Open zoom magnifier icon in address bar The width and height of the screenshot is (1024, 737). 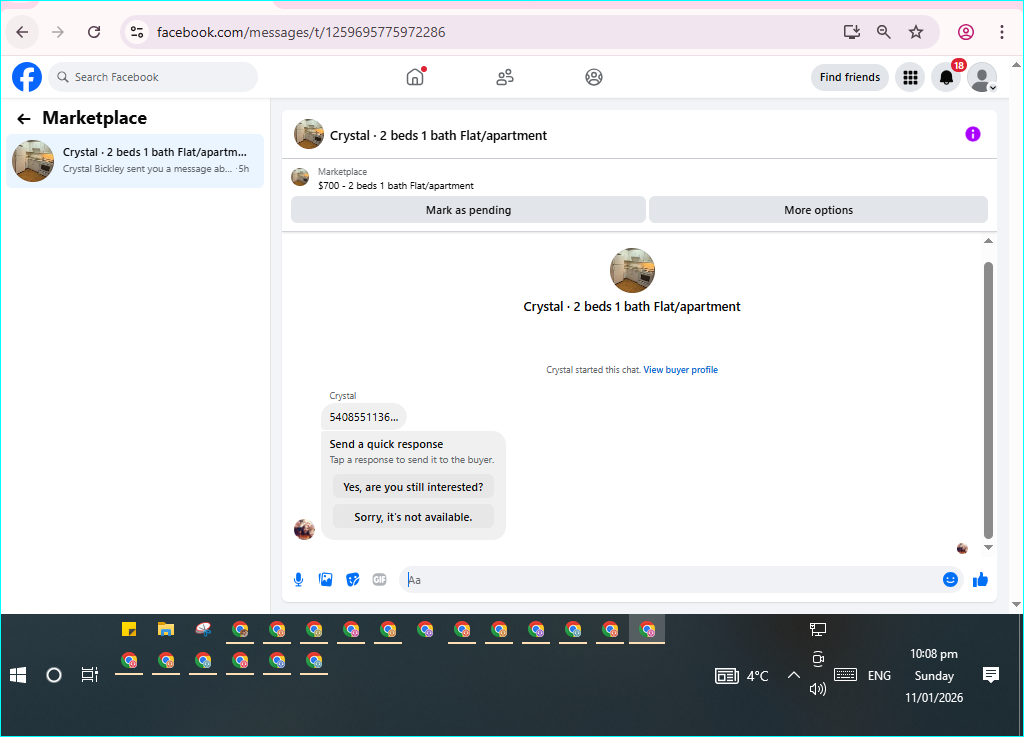[x=884, y=32]
